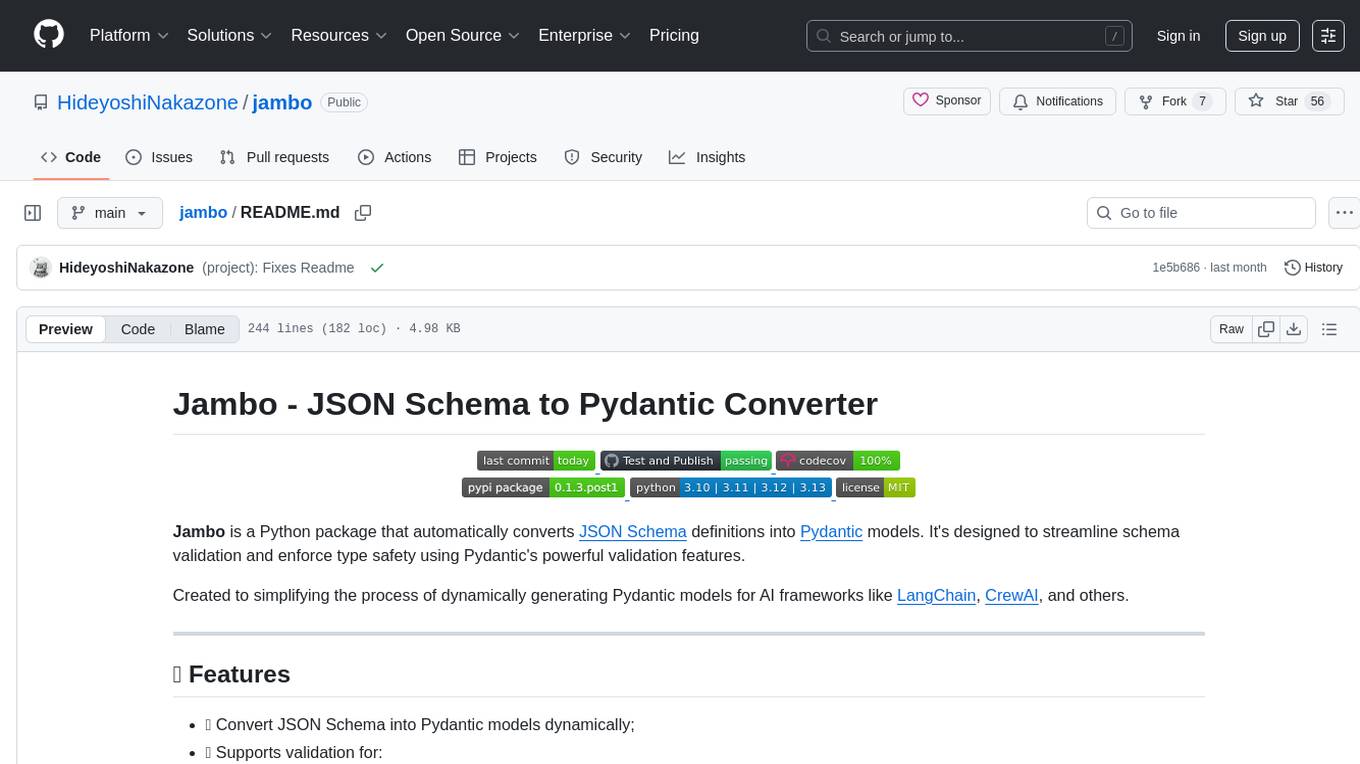Screen dimensions: 1360x764
Task: Click the Test and Publish passing badge
Action: tap(686, 460)
